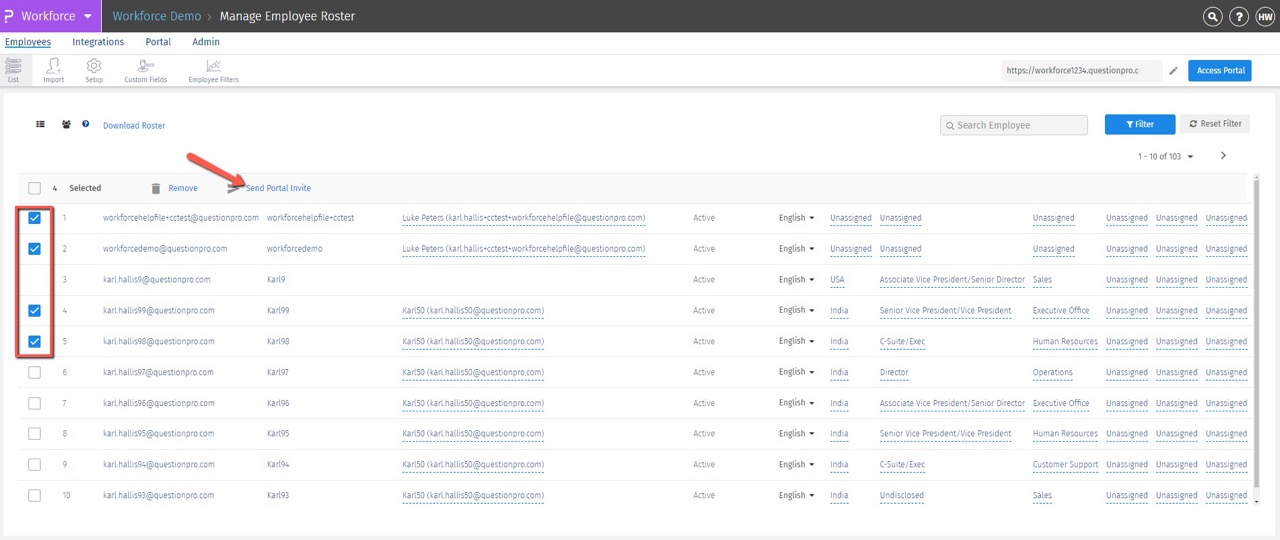The height and width of the screenshot is (540, 1280).
Task: Open the Custom Fields tool
Action: click(145, 70)
